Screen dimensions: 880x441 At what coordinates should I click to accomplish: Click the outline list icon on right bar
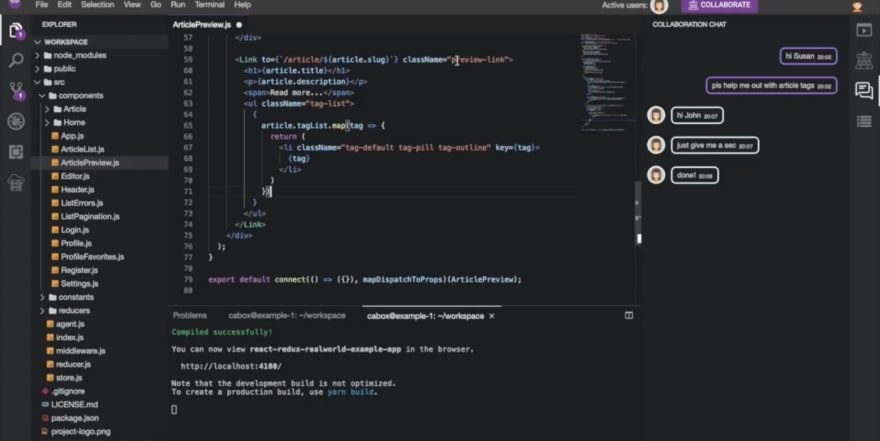point(864,121)
